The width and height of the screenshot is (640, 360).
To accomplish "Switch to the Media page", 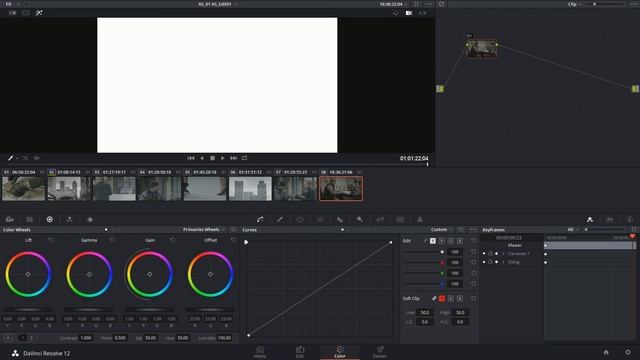I will (x=260, y=352).
